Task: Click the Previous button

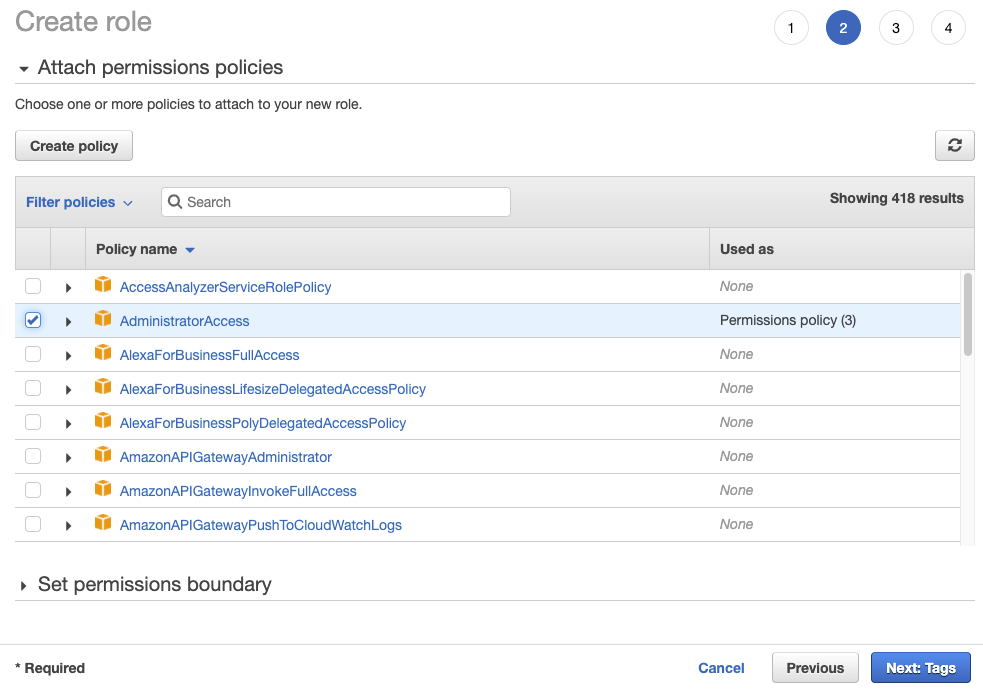Action: pos(815,668)
